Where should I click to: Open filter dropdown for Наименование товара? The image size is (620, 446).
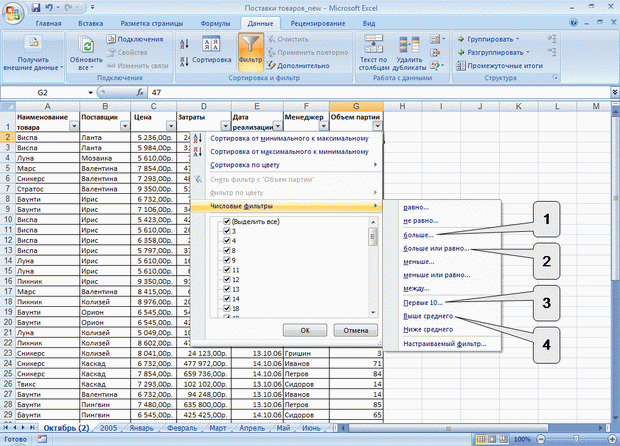[74, 126]
